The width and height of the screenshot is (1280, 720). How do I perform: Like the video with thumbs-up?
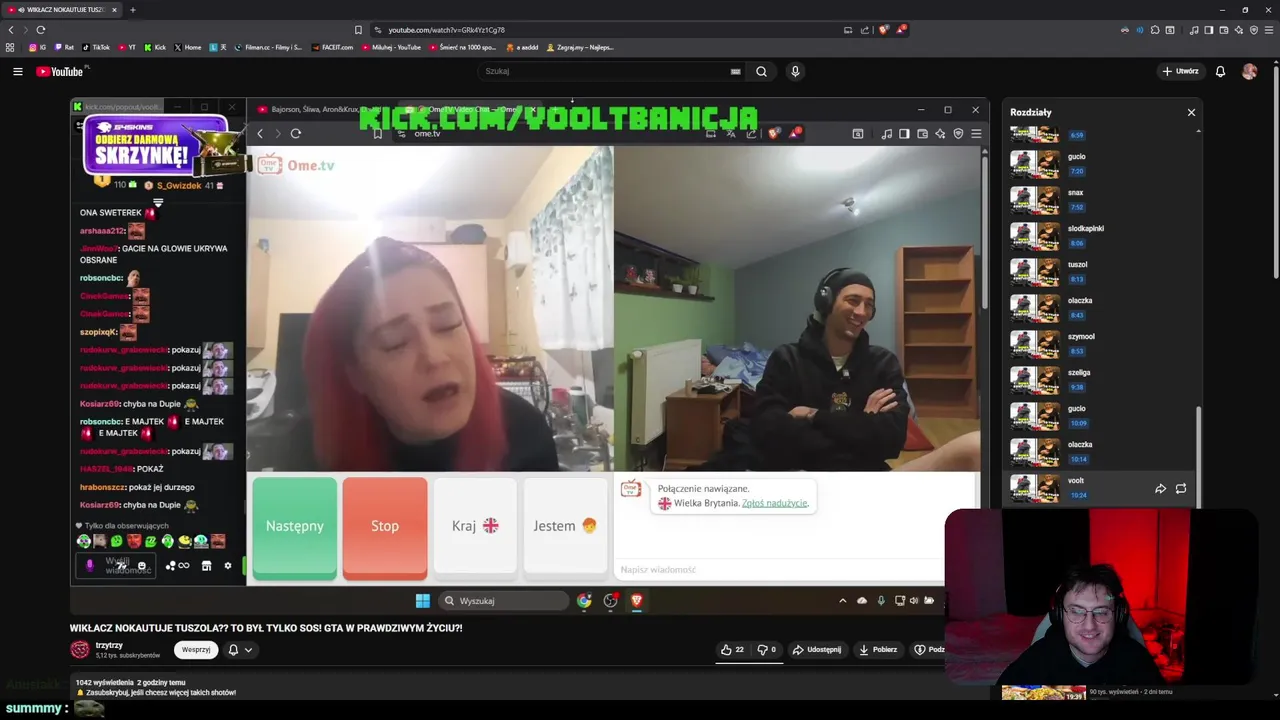pos(733,650)
